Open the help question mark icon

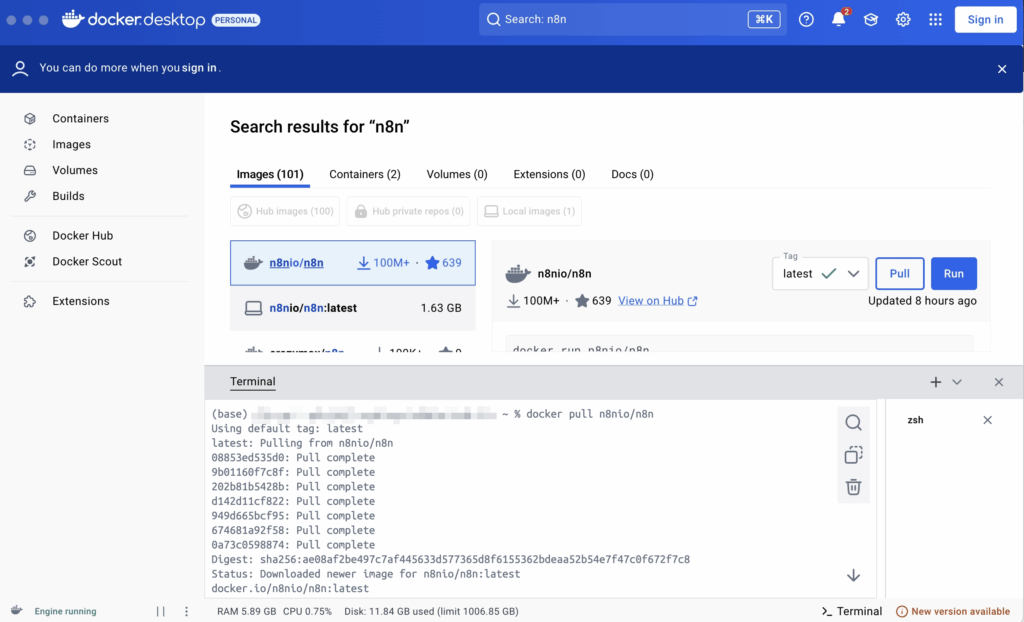coord(806,20)
